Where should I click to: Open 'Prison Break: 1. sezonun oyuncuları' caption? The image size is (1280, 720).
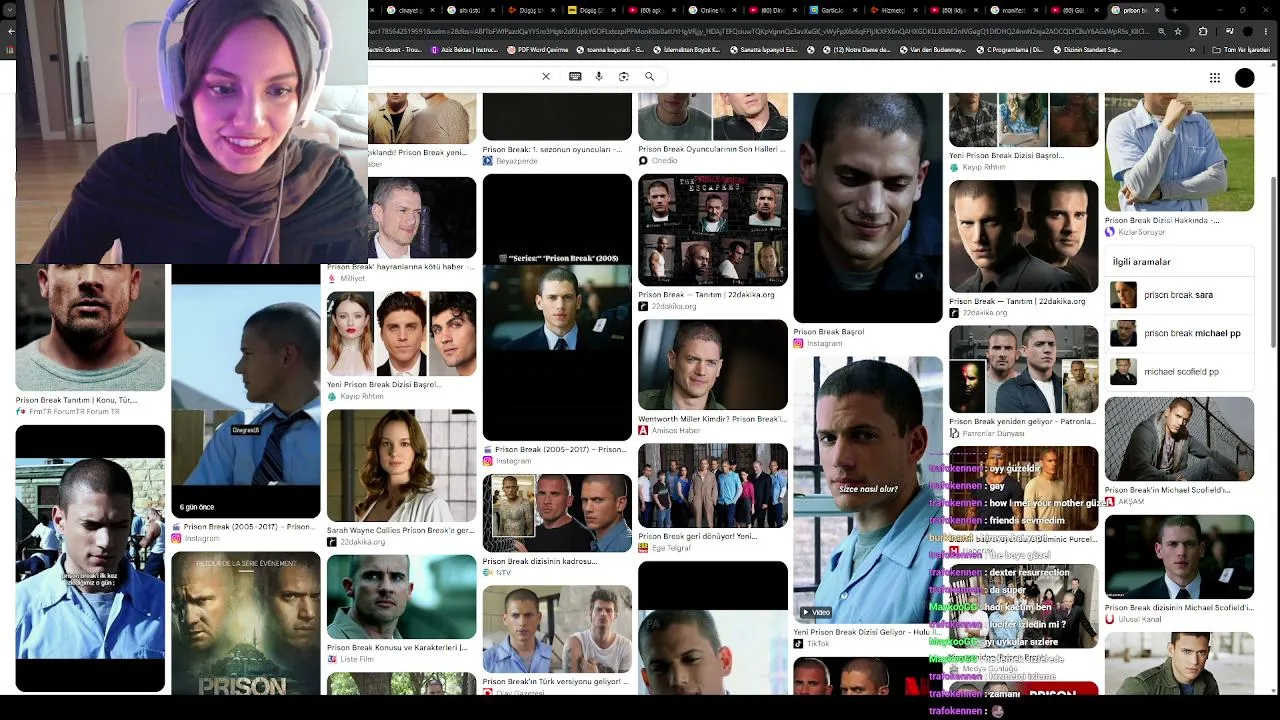coord(553,149)
